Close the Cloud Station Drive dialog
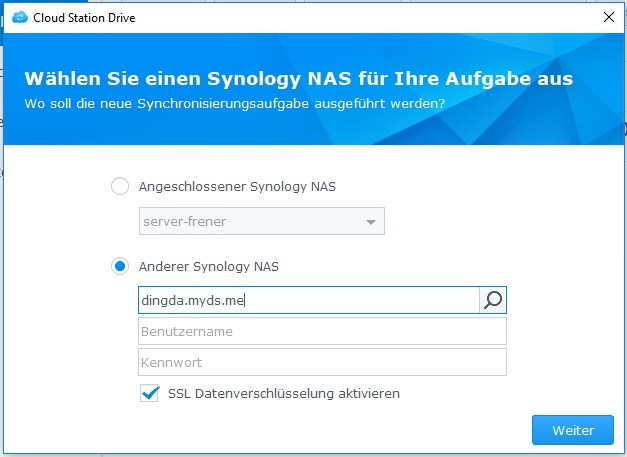Screen dimensions: 627x457 click(609, 17)
